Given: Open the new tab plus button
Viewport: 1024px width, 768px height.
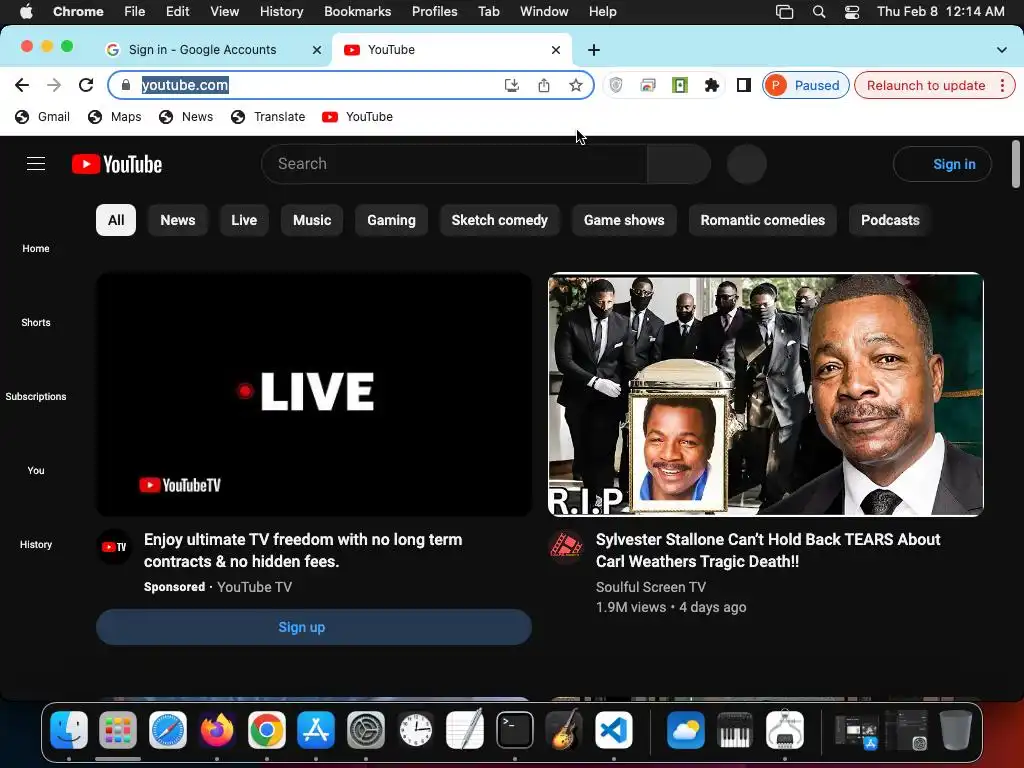Looking at the screenshot, I should click(x=594, y=50).
